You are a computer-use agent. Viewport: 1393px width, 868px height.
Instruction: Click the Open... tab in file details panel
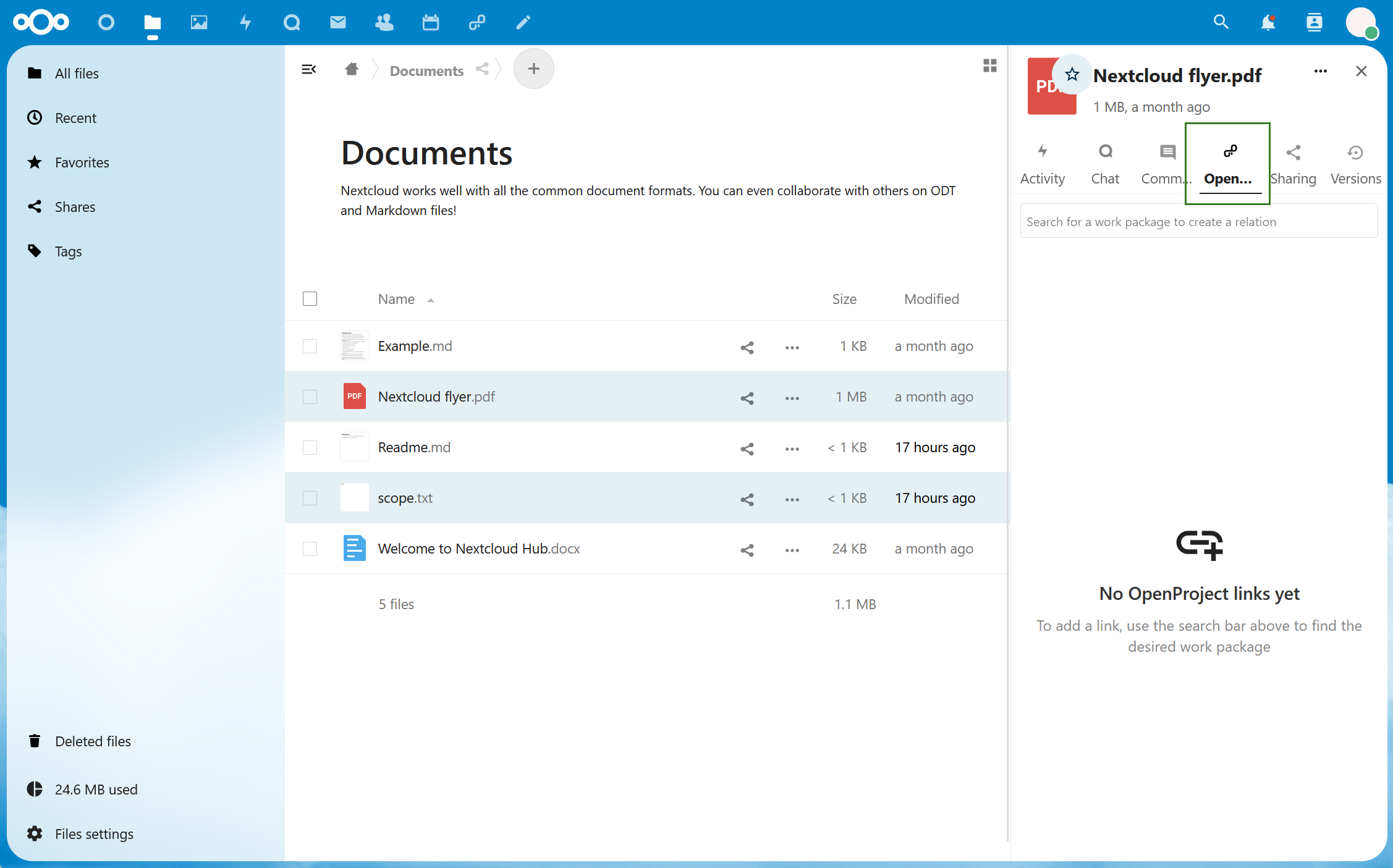pyautogui.click(x=1228, y=162)
